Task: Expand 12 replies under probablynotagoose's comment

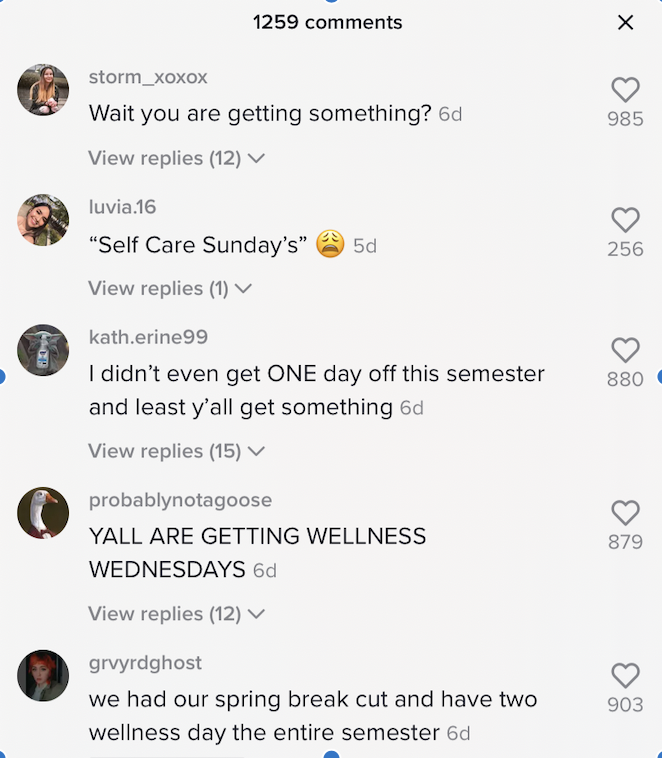Action: coord(176,614)
